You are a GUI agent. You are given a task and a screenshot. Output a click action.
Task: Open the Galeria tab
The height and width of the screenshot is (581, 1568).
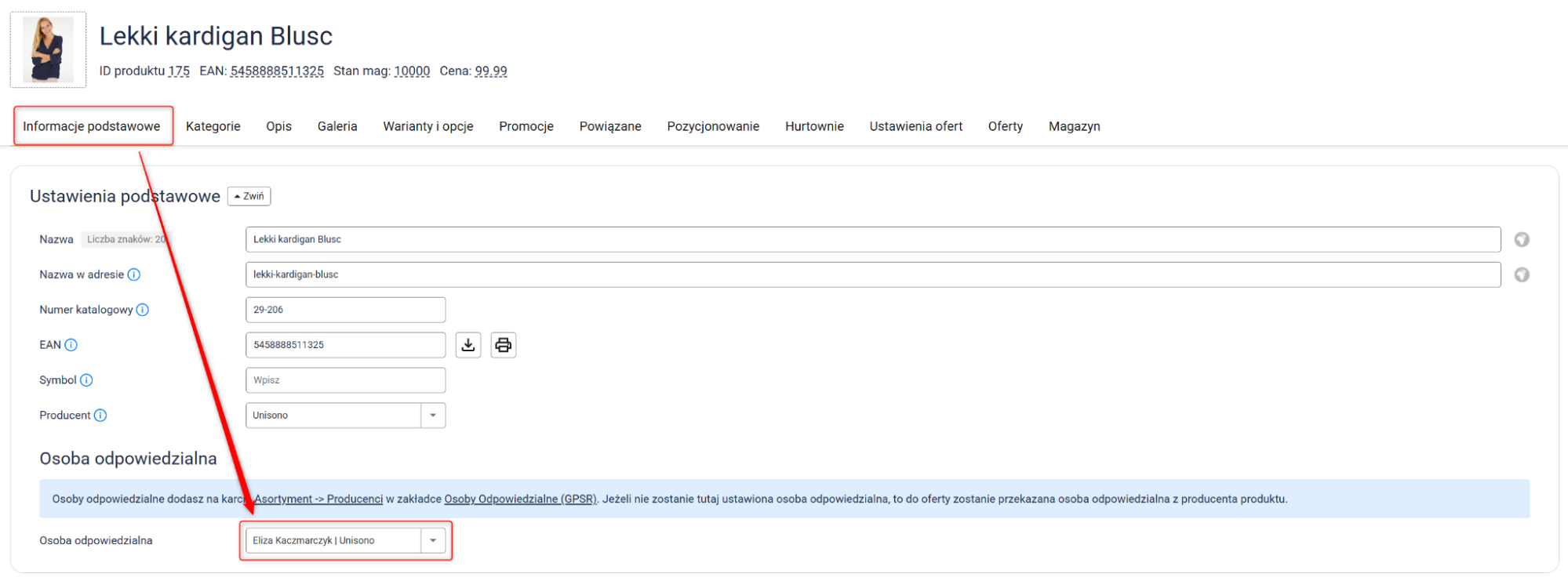click(337, 126)
